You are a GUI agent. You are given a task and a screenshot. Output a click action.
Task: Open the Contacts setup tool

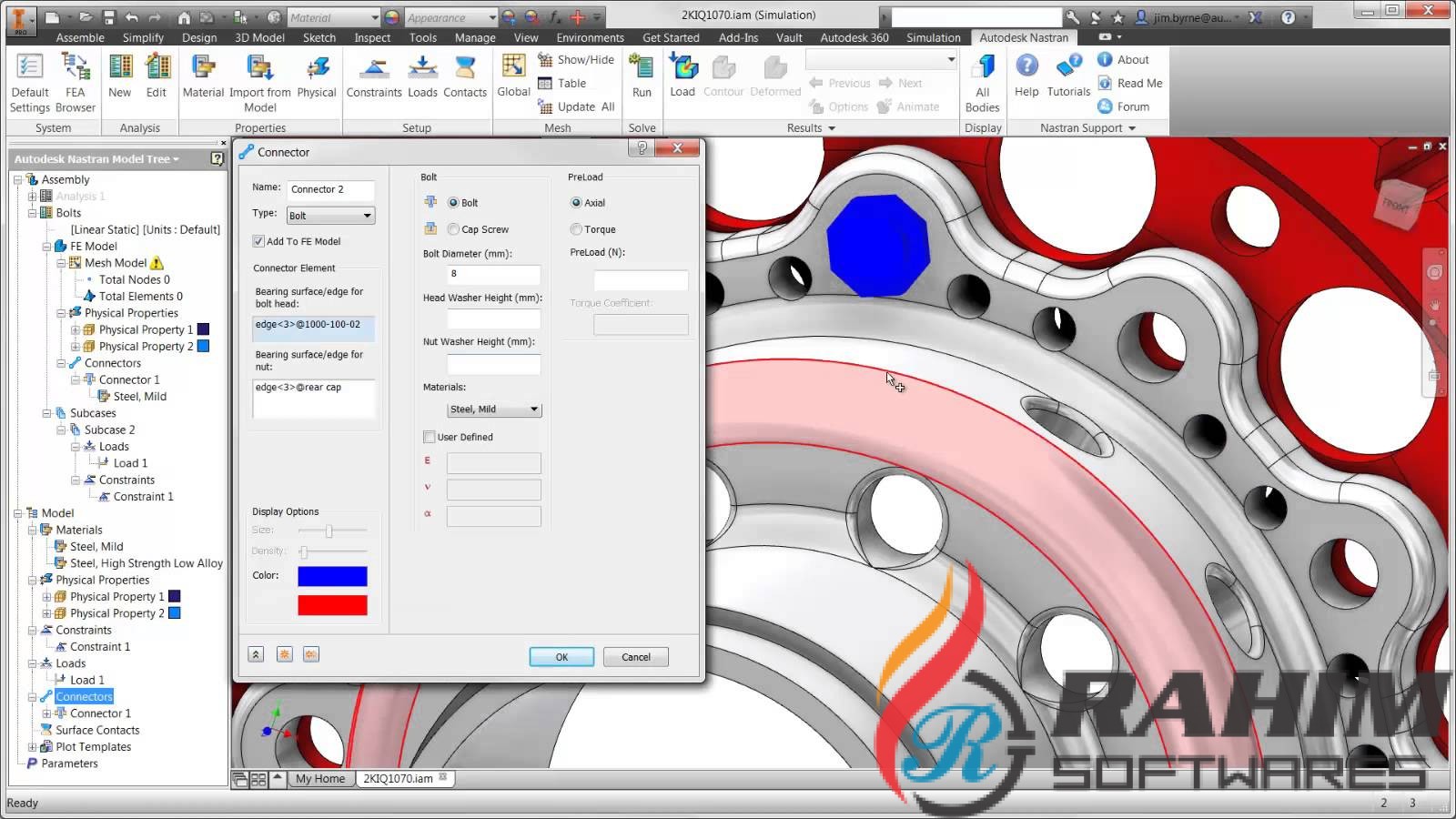(x=465, y=76)
